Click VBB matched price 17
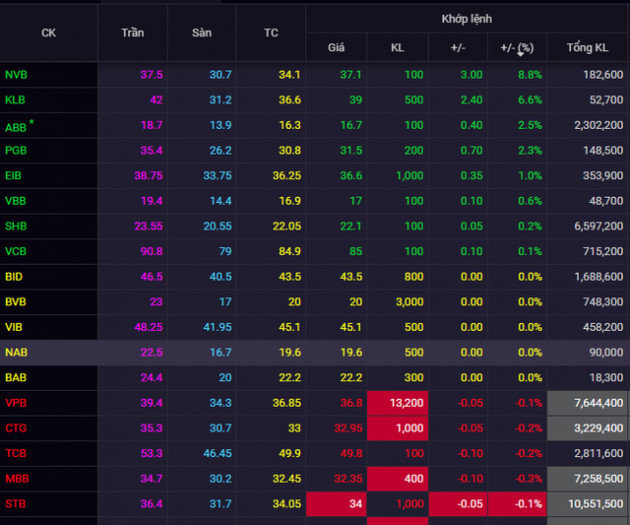The image size is (630, 525). pos(356,201)
